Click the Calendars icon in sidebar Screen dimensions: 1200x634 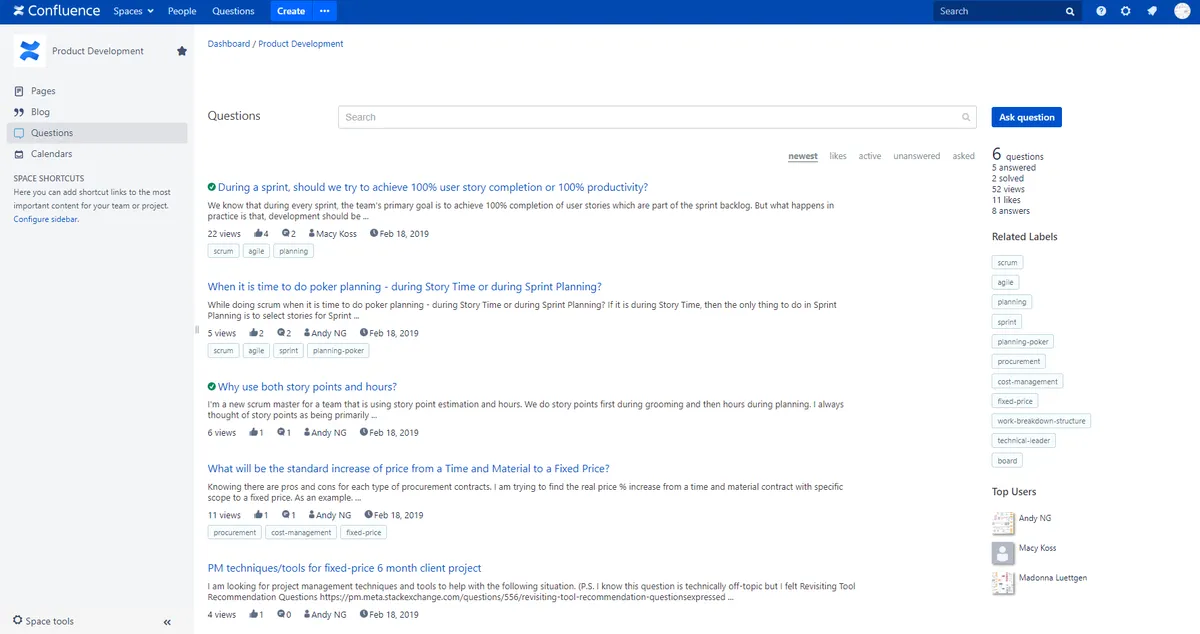19,154
